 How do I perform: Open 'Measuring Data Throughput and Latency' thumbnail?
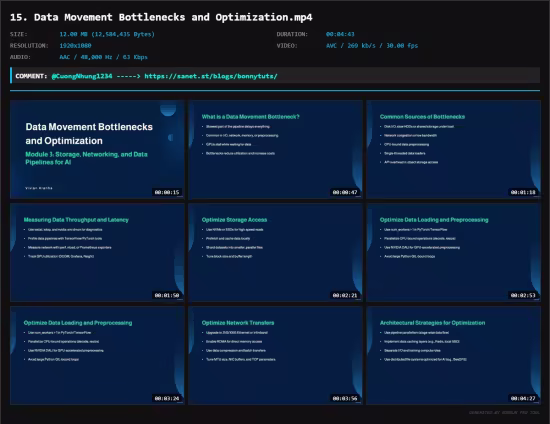[x=97, y=253]
